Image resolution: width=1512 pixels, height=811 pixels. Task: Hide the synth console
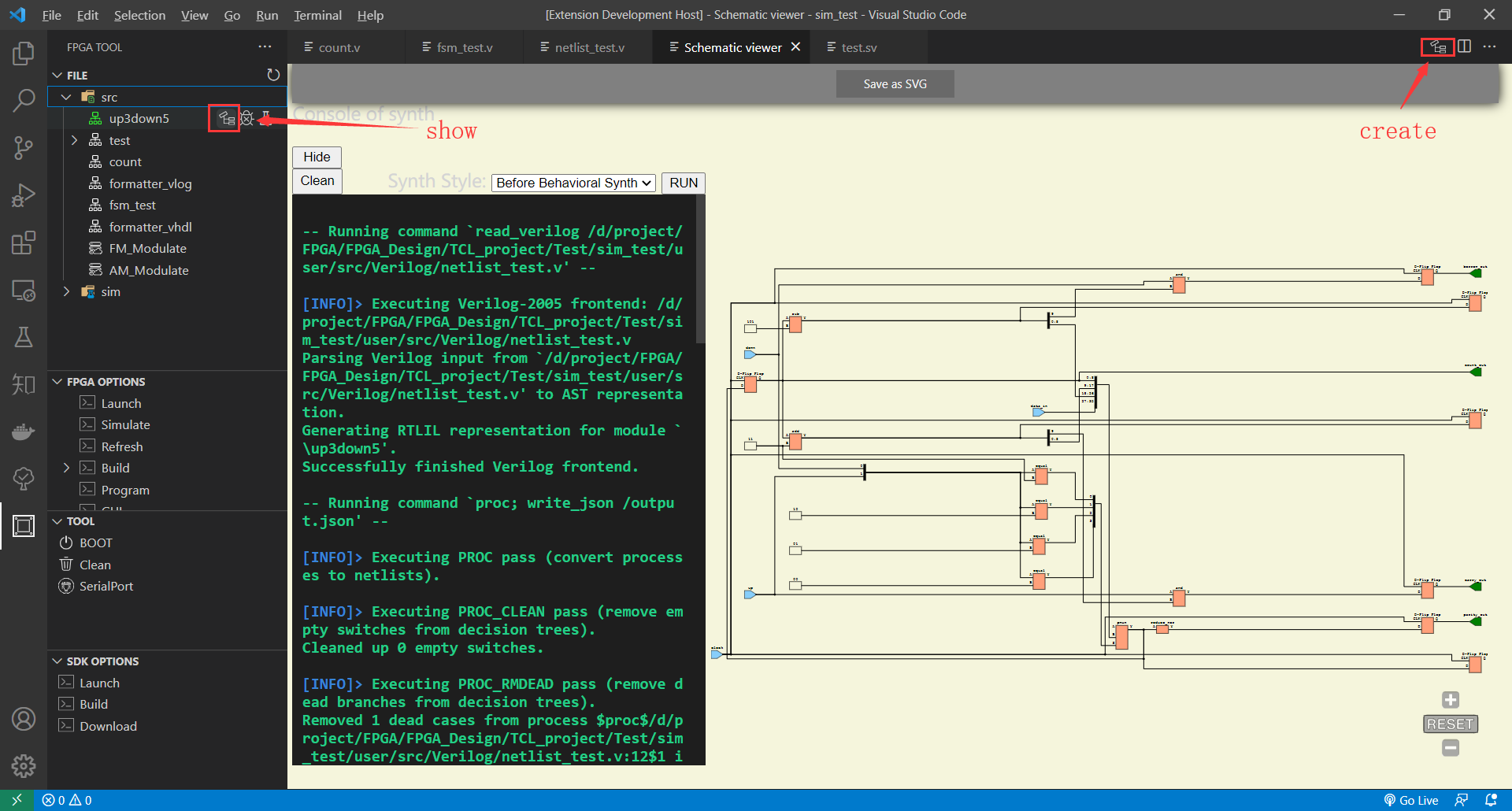[317, 157]
